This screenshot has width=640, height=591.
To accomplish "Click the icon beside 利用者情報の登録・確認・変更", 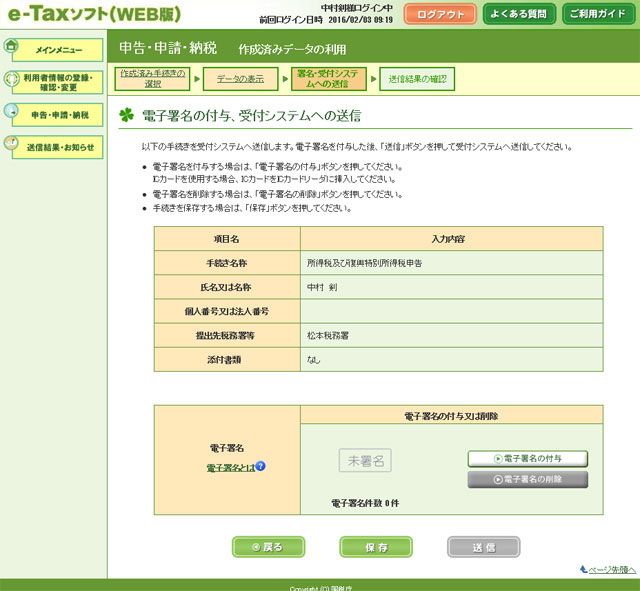I will (11, 79).
